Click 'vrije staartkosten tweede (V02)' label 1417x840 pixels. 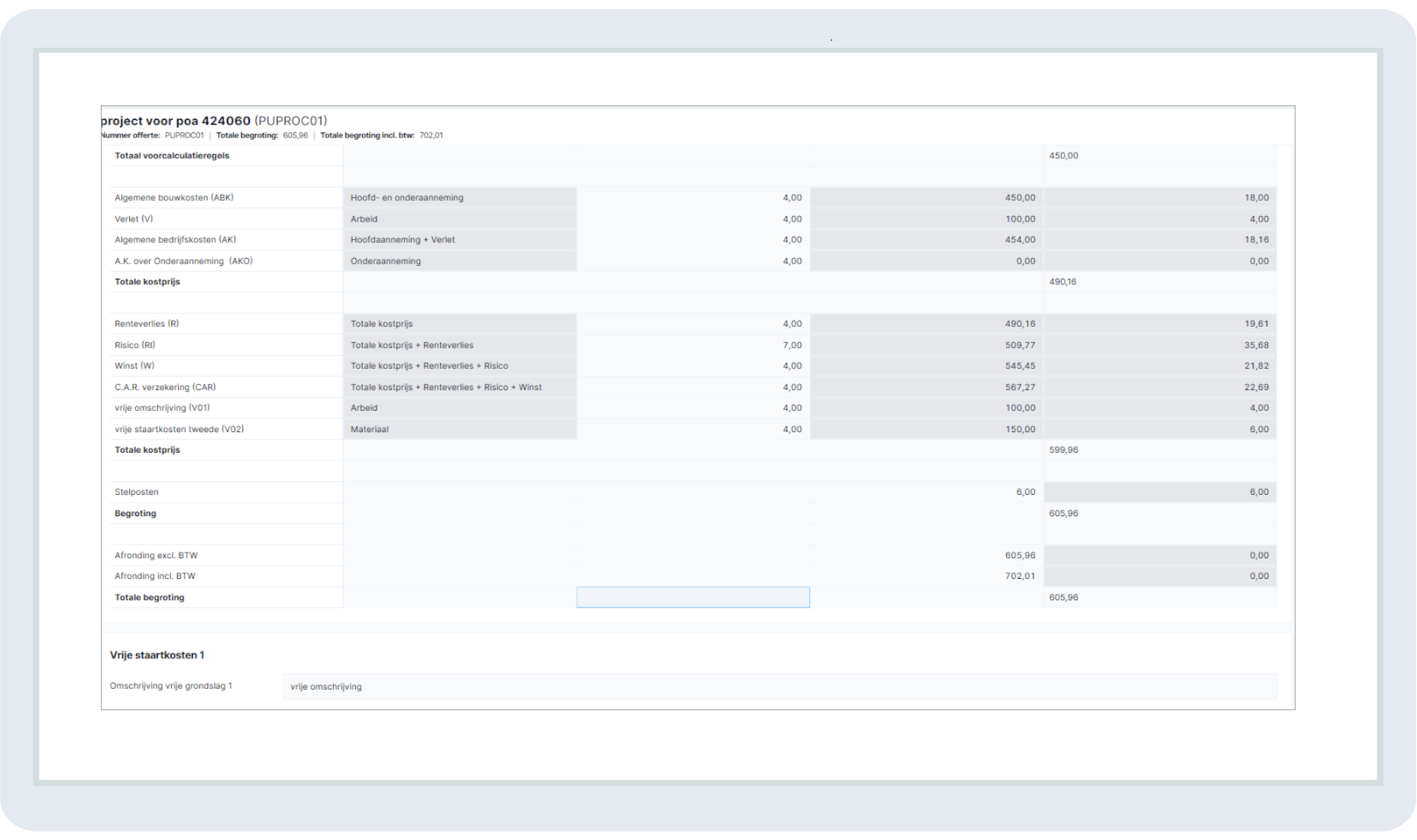tap(180, 429)
